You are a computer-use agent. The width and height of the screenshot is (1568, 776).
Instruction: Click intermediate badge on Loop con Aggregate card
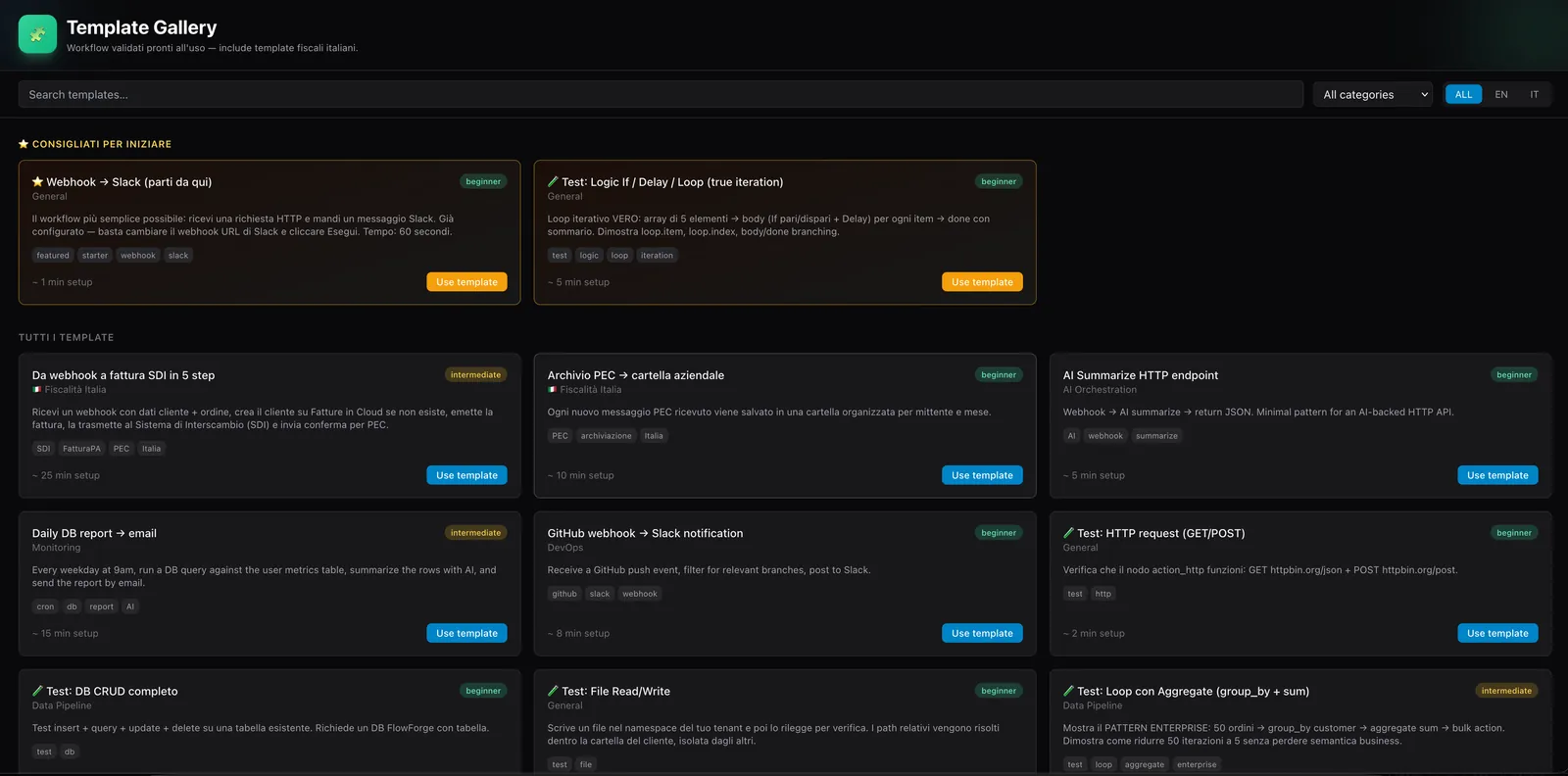click(1506, 691)
